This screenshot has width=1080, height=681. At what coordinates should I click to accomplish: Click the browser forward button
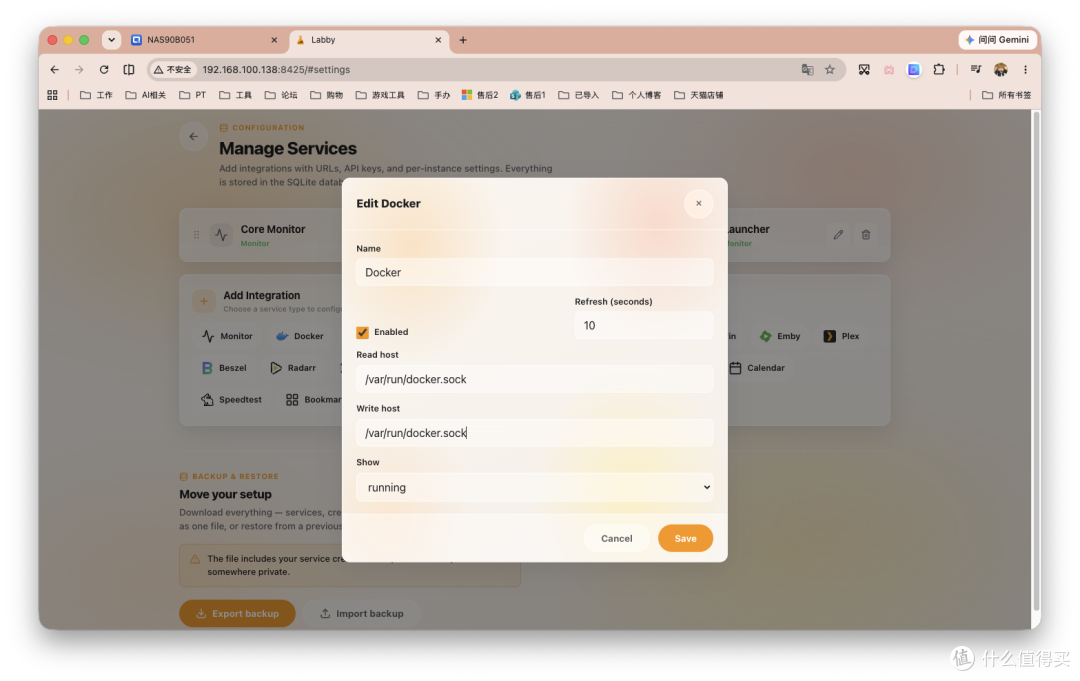tap(79, 70)
